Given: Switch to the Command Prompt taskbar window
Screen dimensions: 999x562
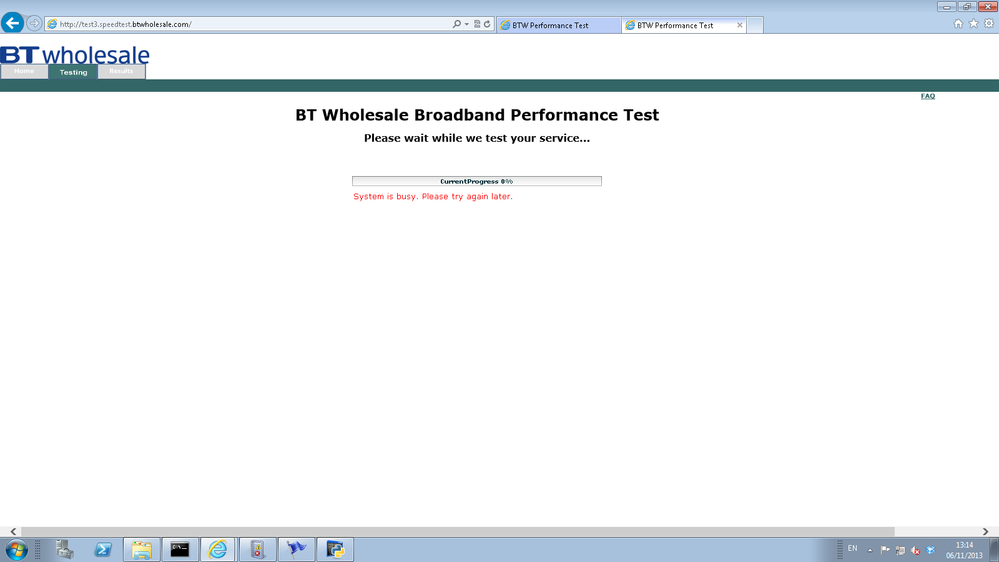Looking at the screenshot, I should (x=180, y=549).
